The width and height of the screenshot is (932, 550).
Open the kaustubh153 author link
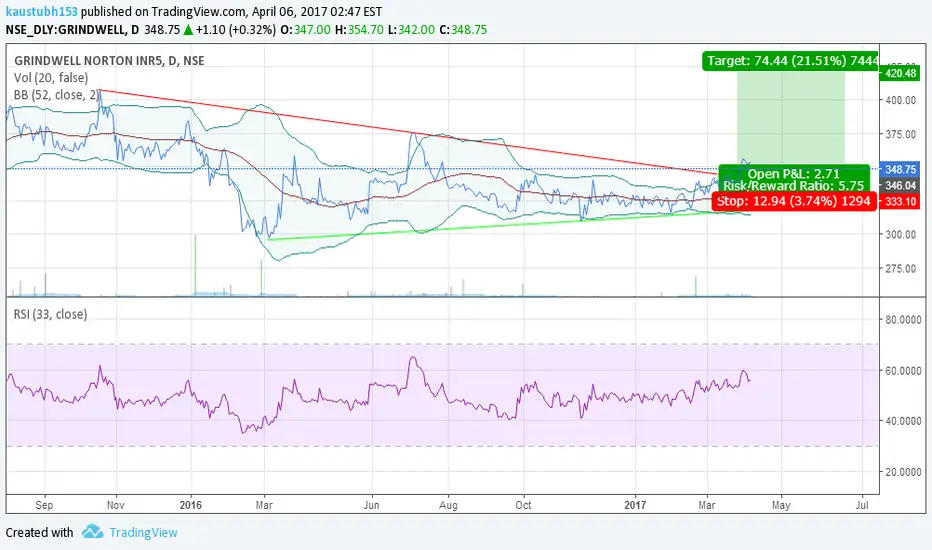pos(42,11)
